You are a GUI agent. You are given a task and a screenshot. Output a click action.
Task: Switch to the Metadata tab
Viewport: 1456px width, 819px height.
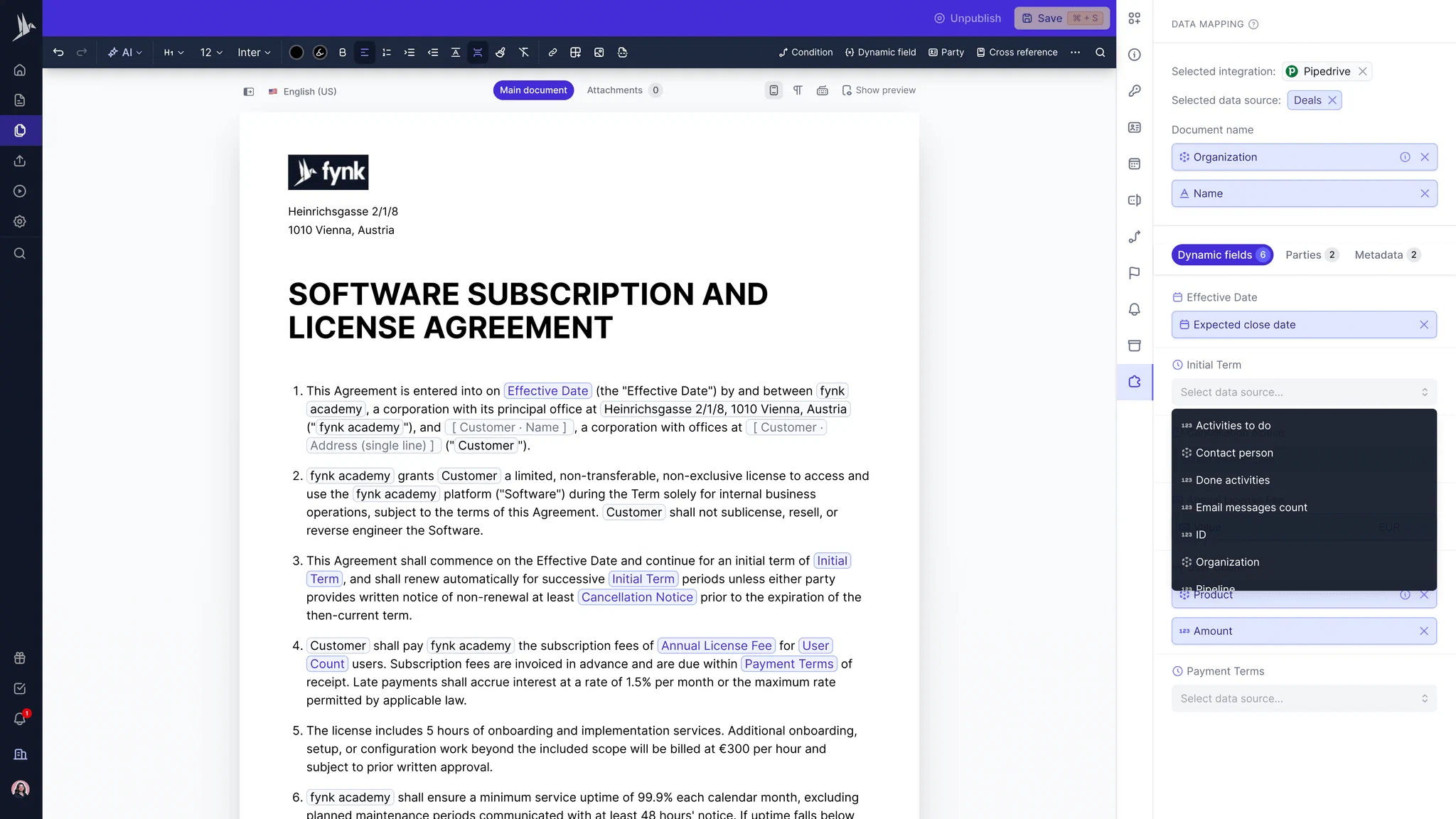coord(1387,255)
